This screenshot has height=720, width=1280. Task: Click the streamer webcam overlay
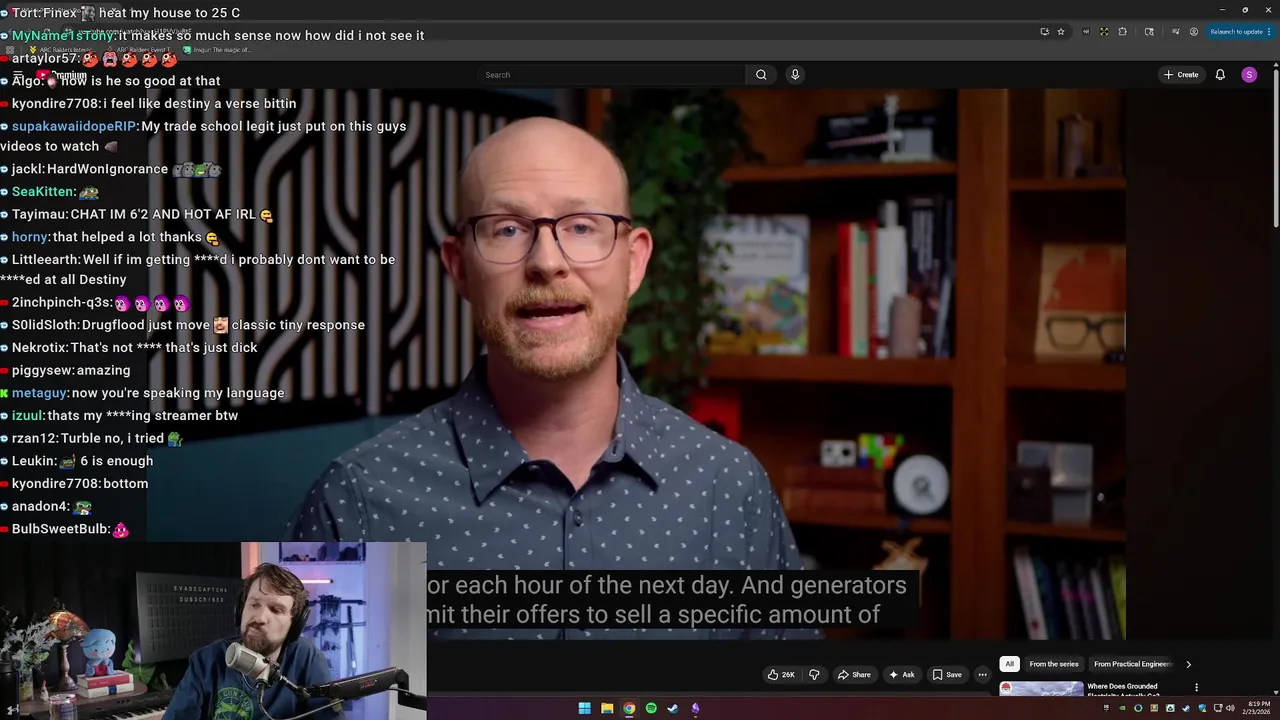tap(213, 631)
